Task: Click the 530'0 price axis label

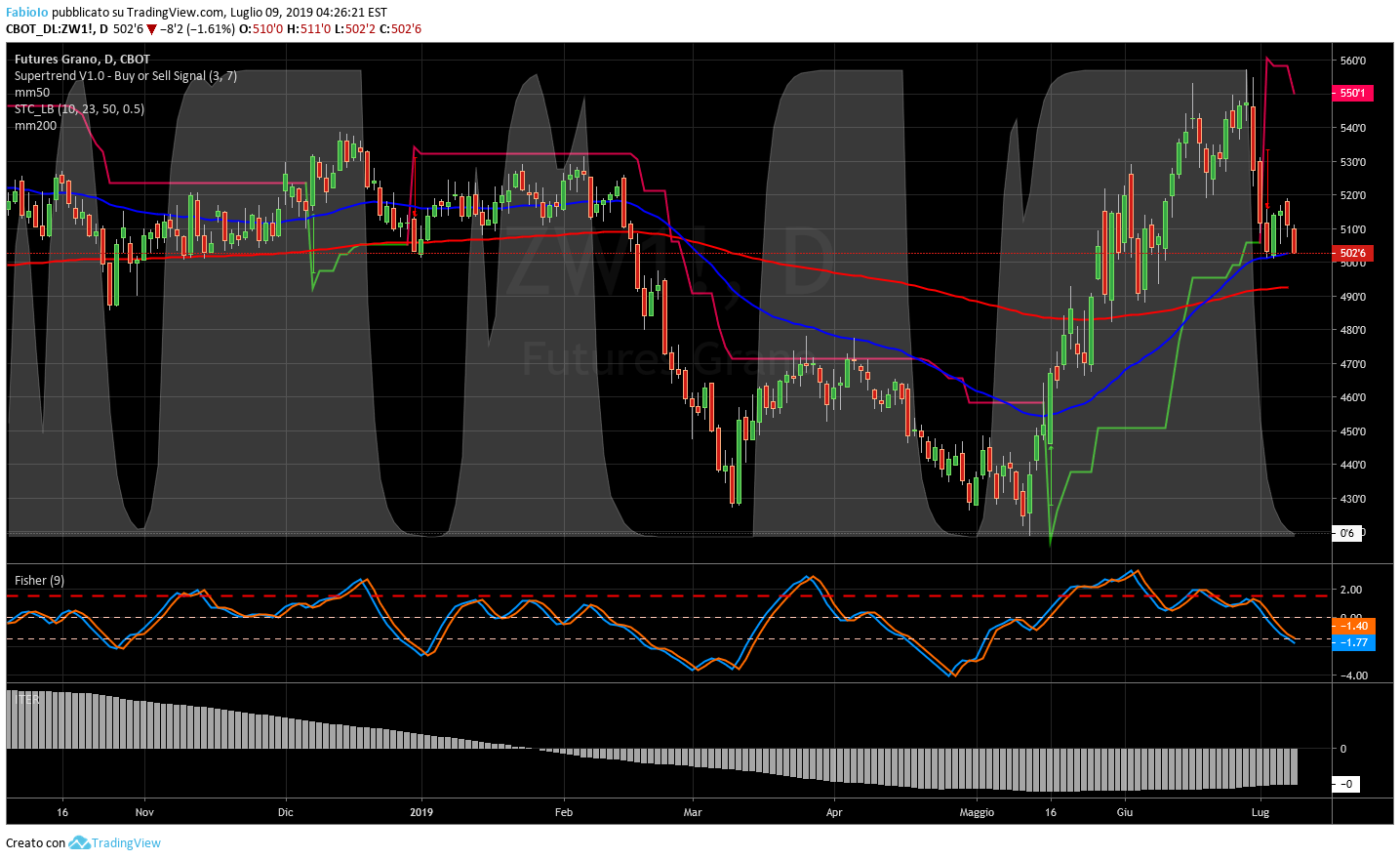Action: coord(1352,162)
